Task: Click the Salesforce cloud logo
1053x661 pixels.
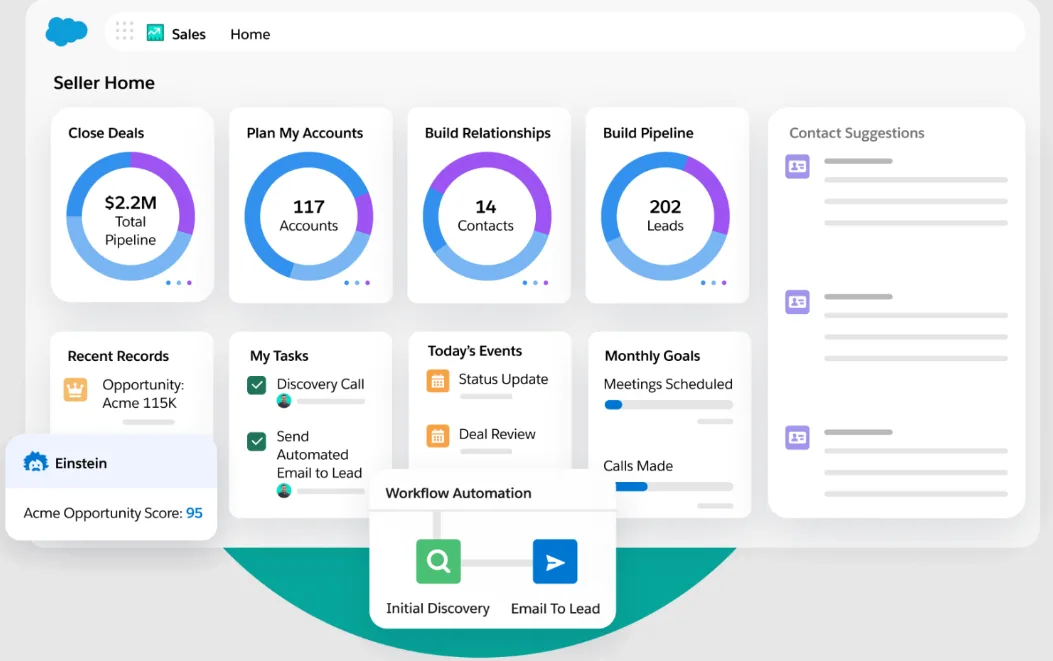Action: (x=65, y=31)
